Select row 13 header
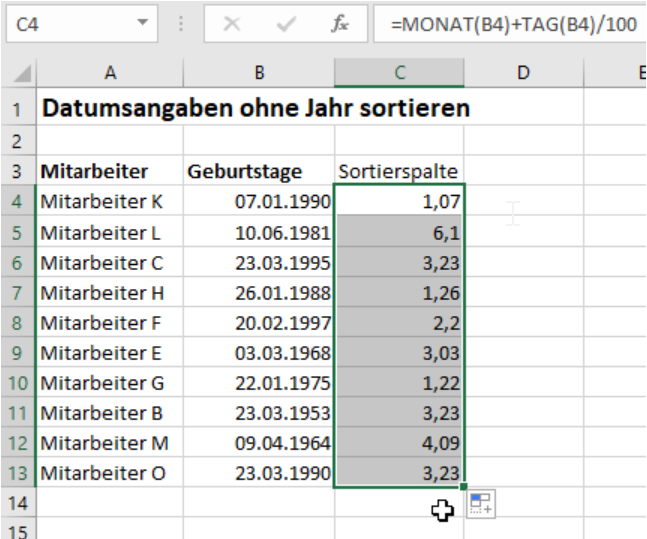 (18, 473)
